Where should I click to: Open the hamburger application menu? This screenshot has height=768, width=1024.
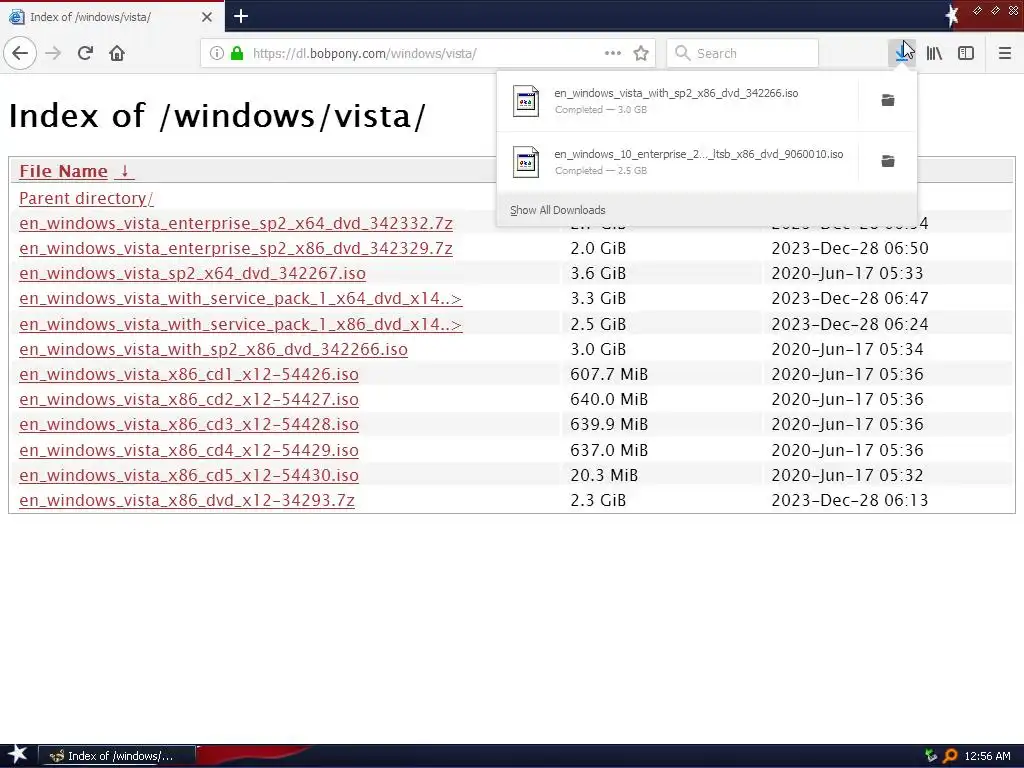click(x=1005, y=54)
